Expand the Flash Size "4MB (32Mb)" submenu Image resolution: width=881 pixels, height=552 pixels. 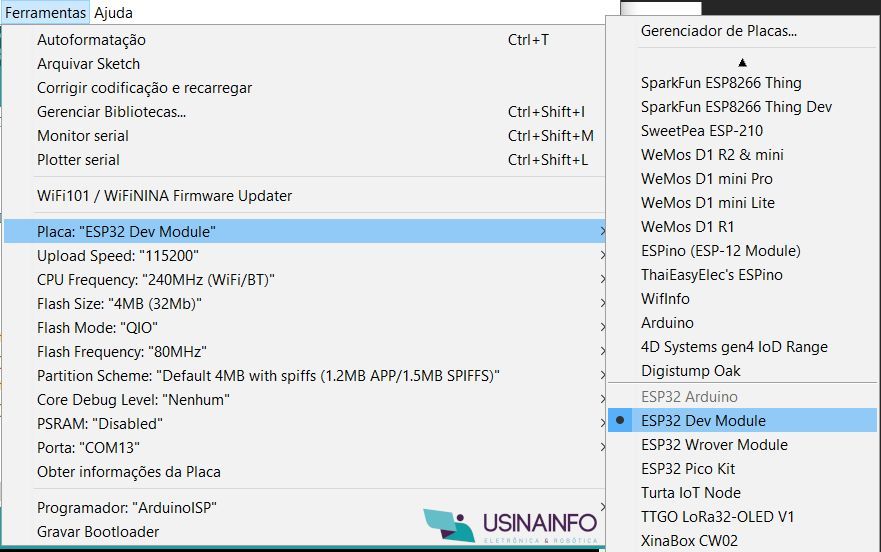tap(304, 304)
